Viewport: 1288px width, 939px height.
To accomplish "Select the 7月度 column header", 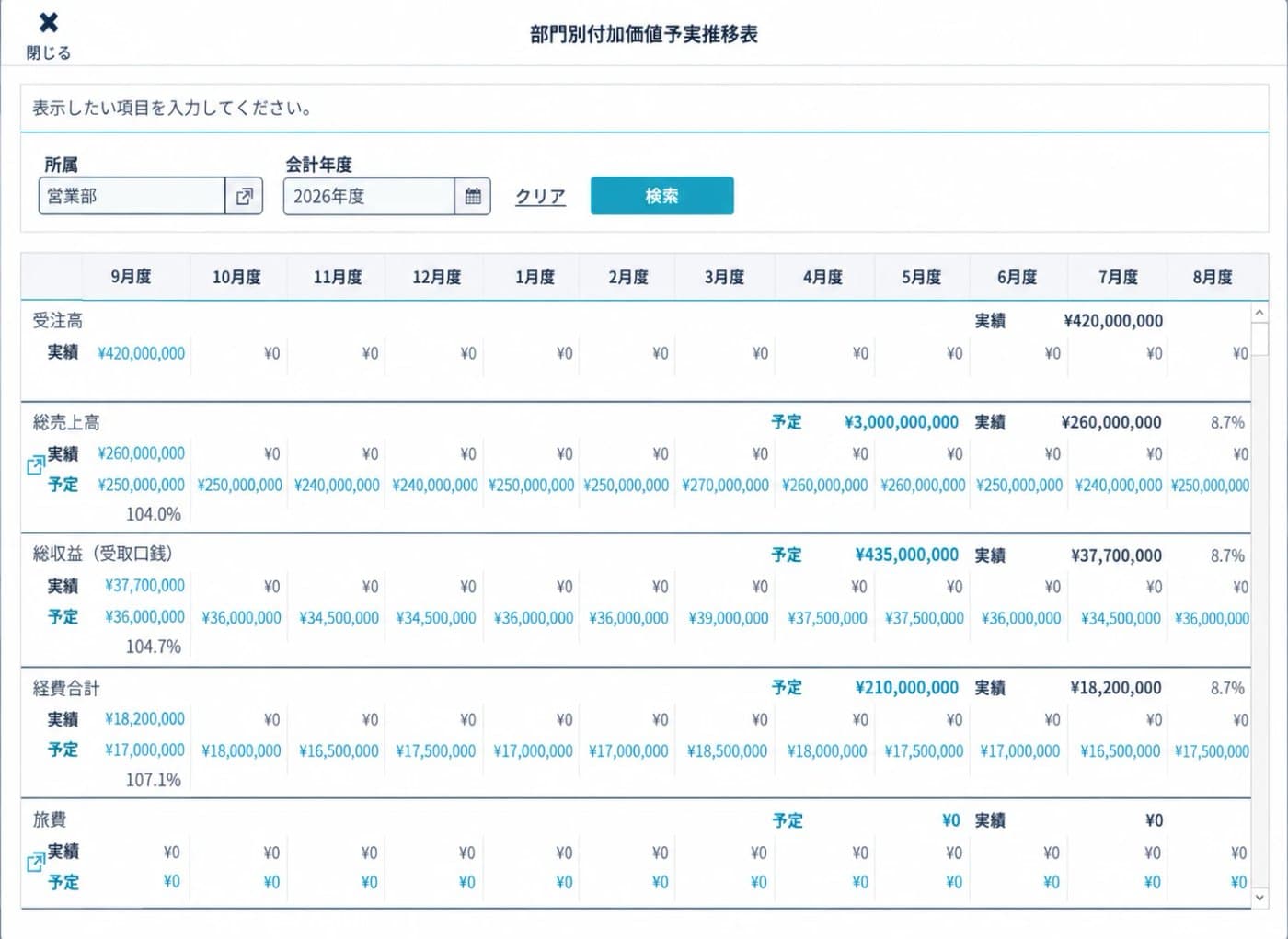I will [1118, 277].
